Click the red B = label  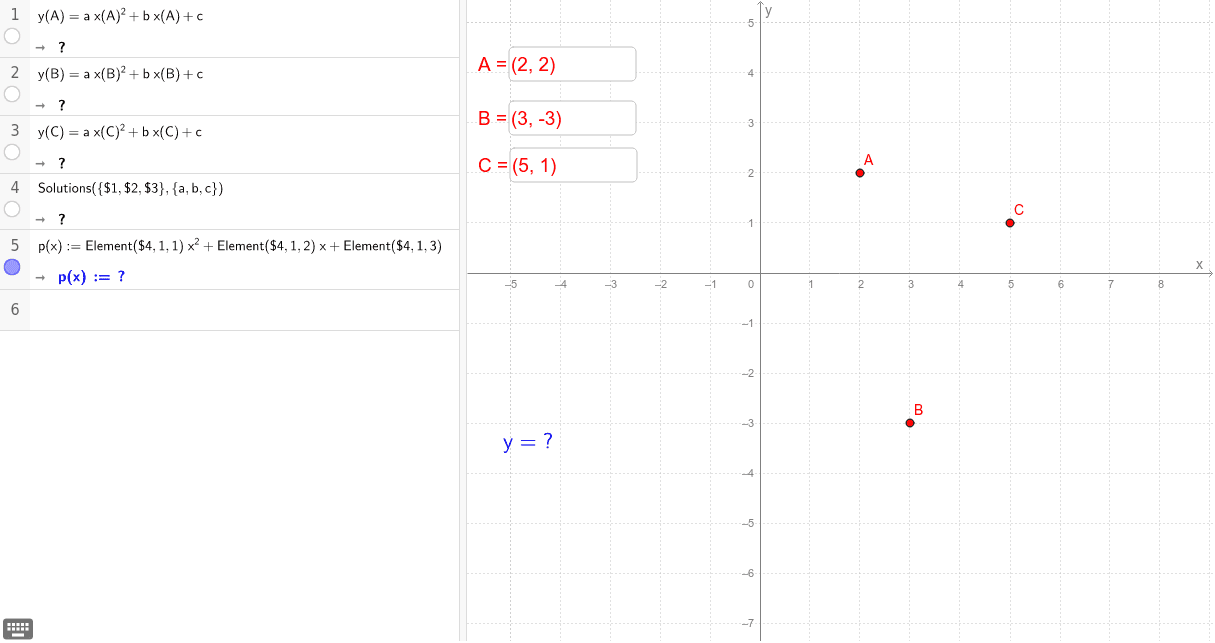click(492, 119)
